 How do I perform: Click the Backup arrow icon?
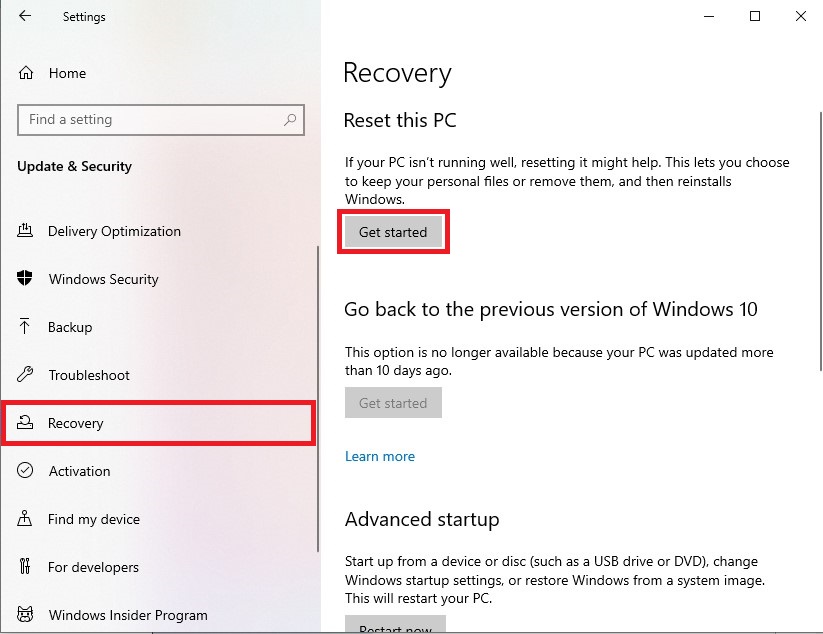click(x=24, y=326)
